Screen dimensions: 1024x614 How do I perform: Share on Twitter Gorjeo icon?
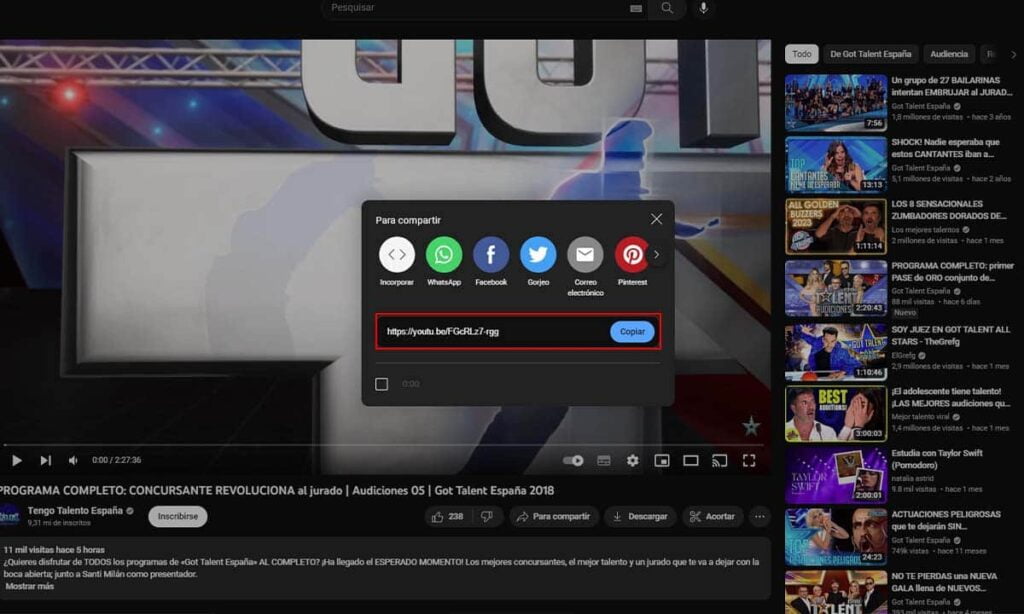538,254
